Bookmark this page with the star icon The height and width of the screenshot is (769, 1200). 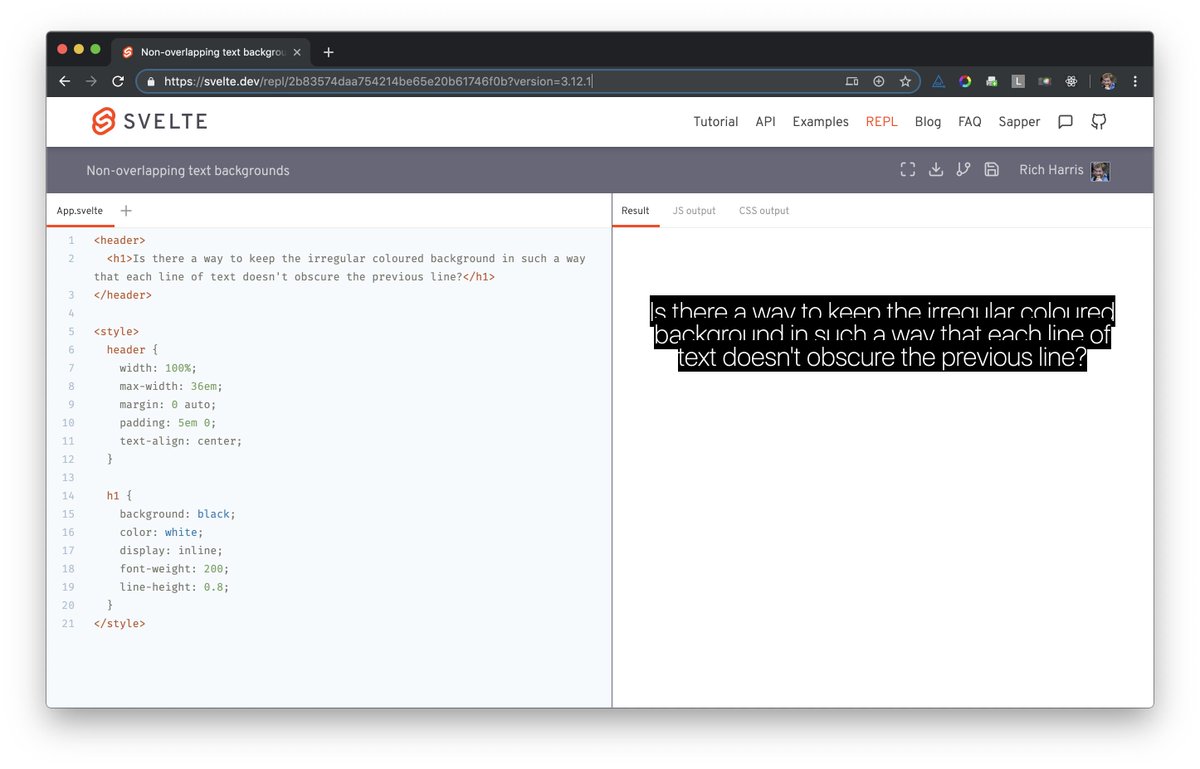905,82
